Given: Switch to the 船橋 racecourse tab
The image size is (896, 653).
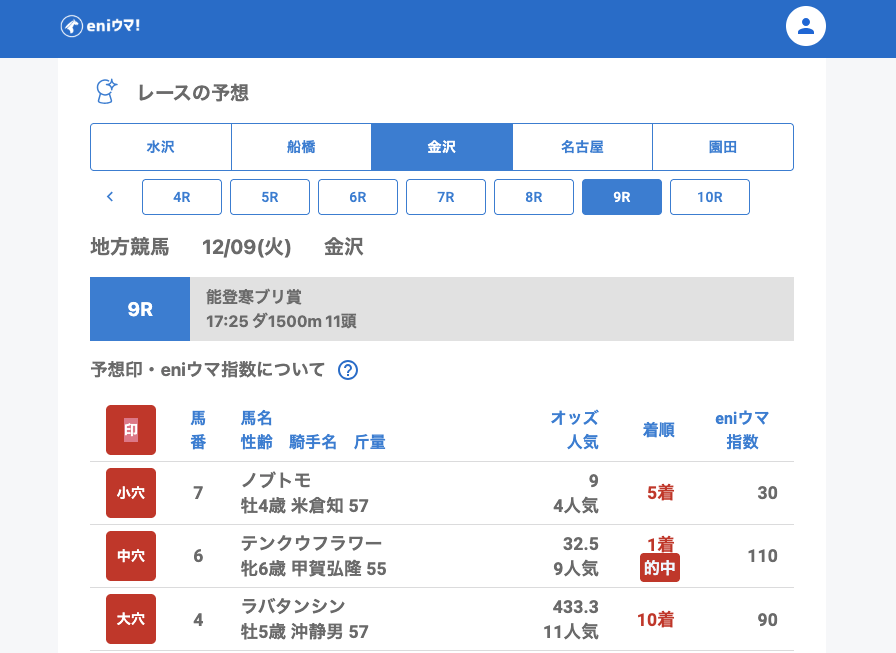Looking at the screenshot, I should pyautogui.click(x=301, y=147).
